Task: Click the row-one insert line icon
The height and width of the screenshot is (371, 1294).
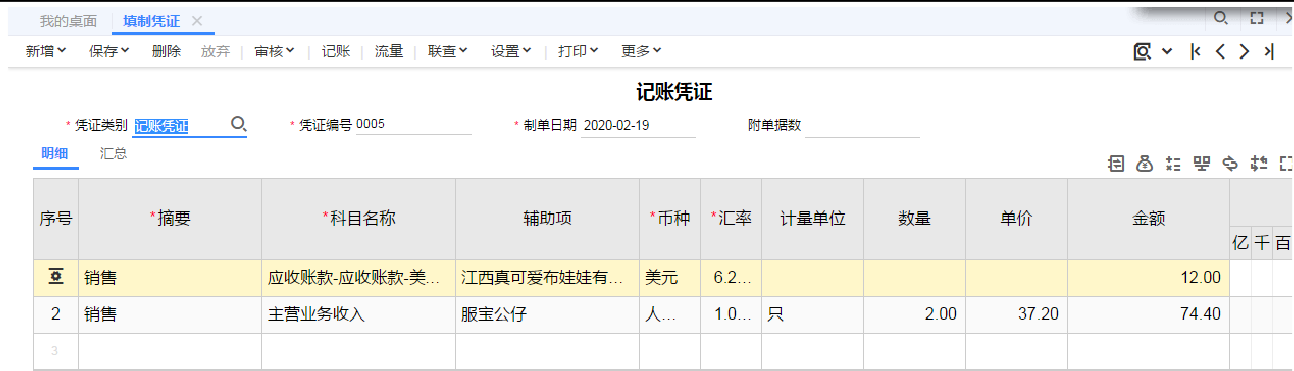Action: 56,277
